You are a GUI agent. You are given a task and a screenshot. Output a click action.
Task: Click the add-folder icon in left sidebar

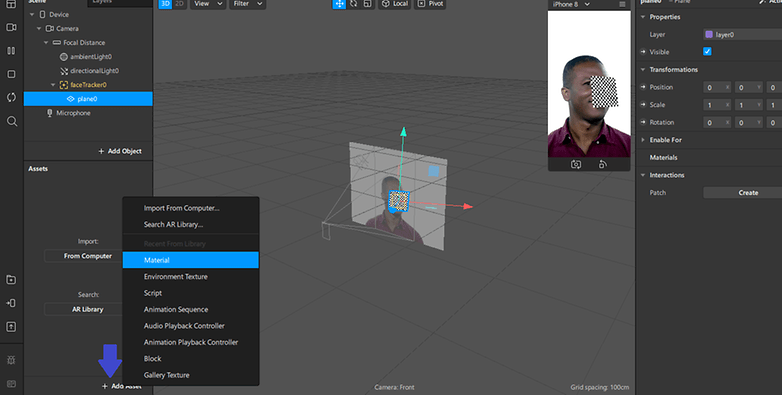point(11,280)
